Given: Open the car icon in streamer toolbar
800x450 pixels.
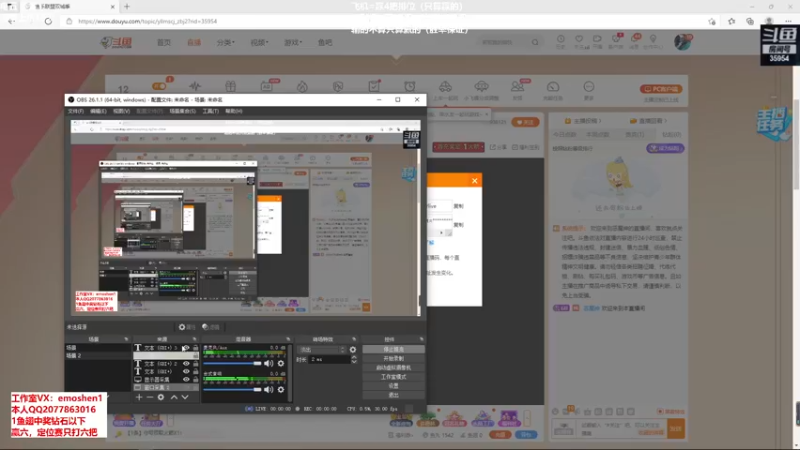Looking at the screenshot, I should (x=445, y=86).
